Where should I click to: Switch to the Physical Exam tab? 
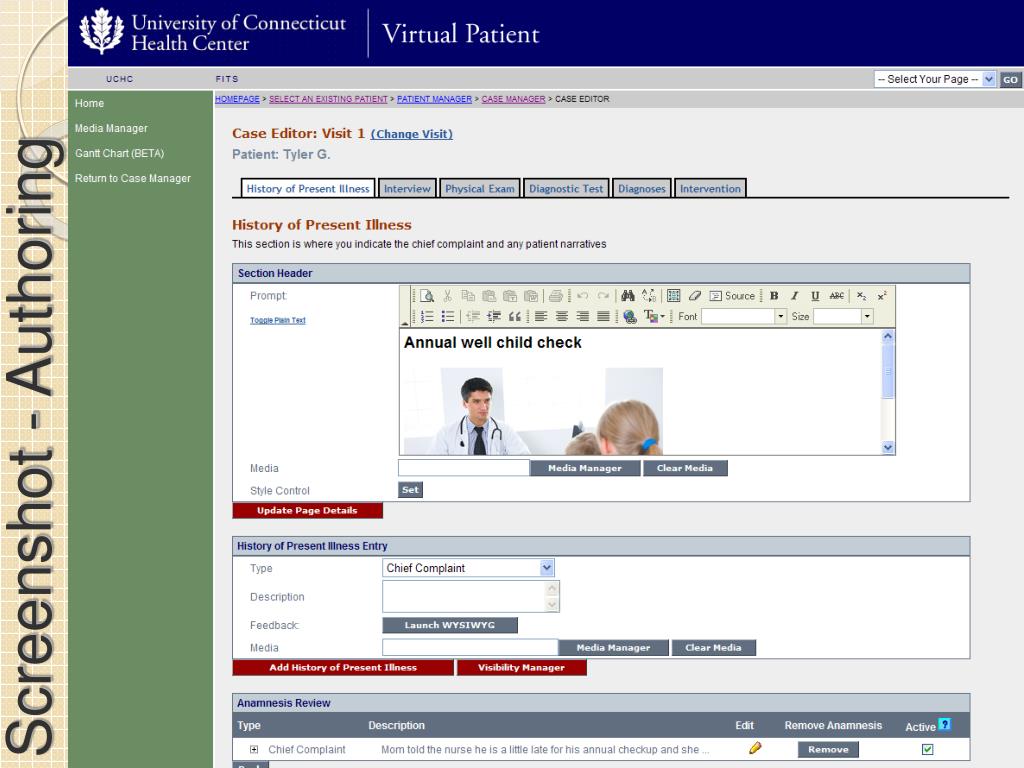click(x=480, y=188)
